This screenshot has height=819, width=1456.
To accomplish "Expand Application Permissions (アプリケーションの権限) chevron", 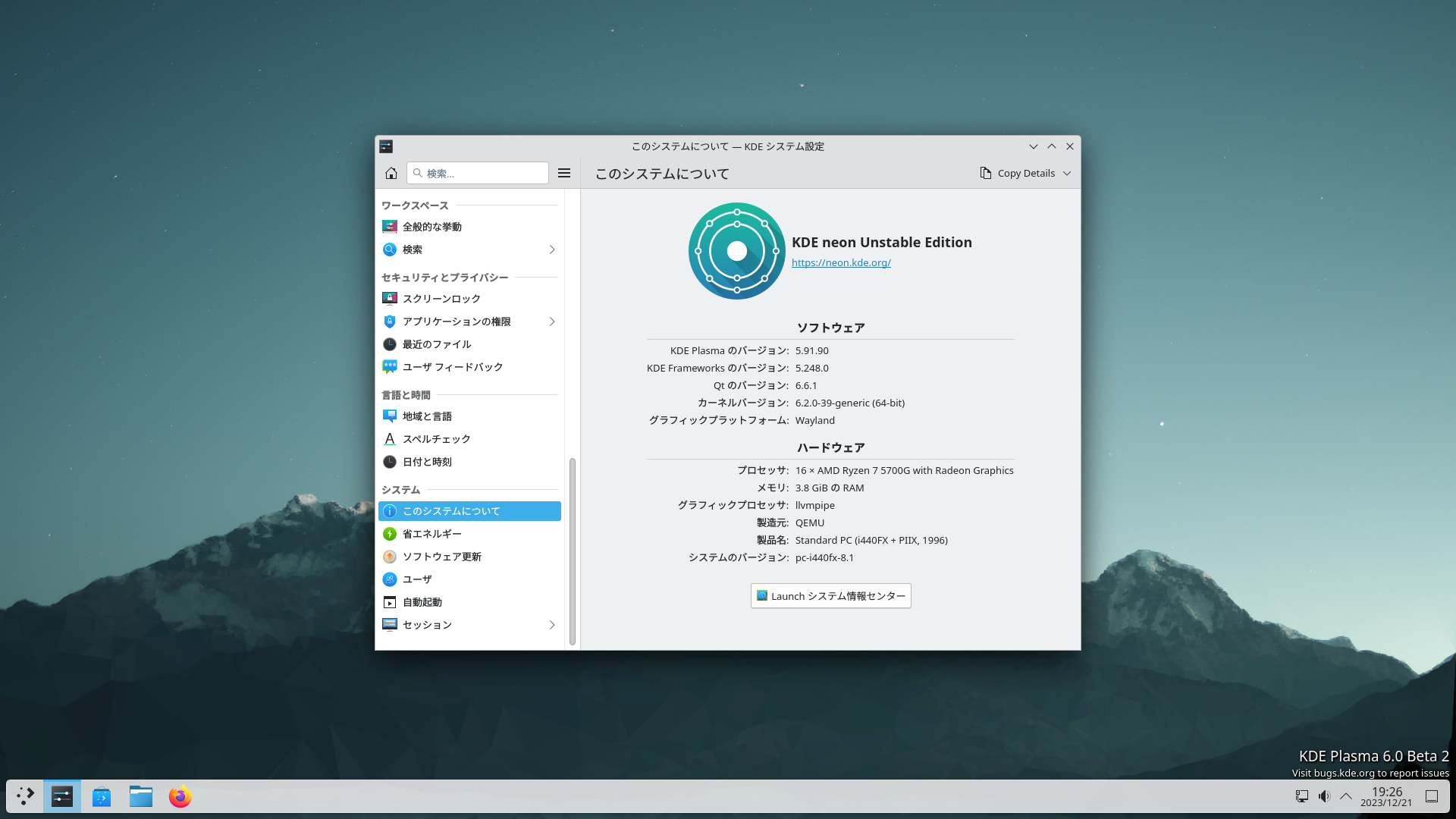I will [x=552, y=322].
